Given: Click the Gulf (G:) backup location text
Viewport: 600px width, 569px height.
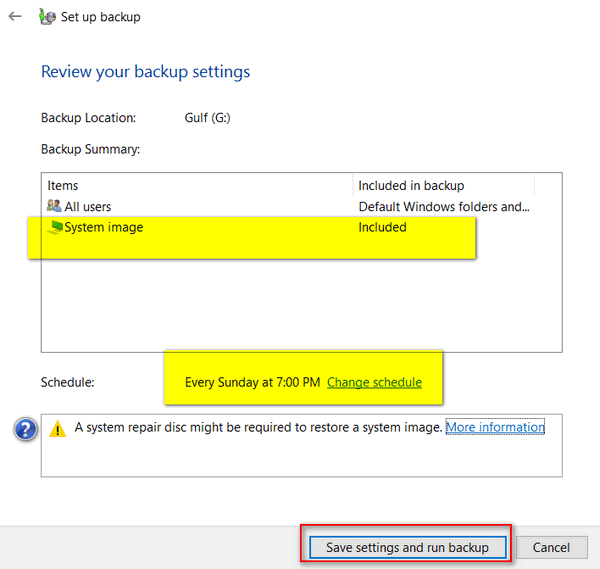Looking at the screenshot, I should click(207, 118).
